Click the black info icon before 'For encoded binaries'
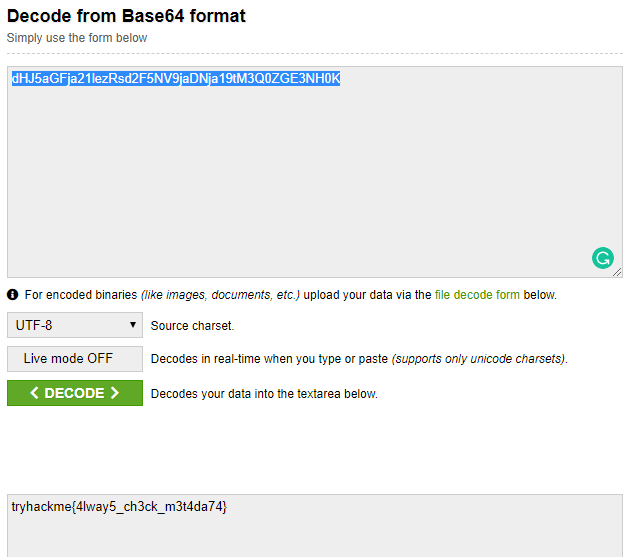The width and height of the screenshot is (628, 557). (x=13, y=295)
